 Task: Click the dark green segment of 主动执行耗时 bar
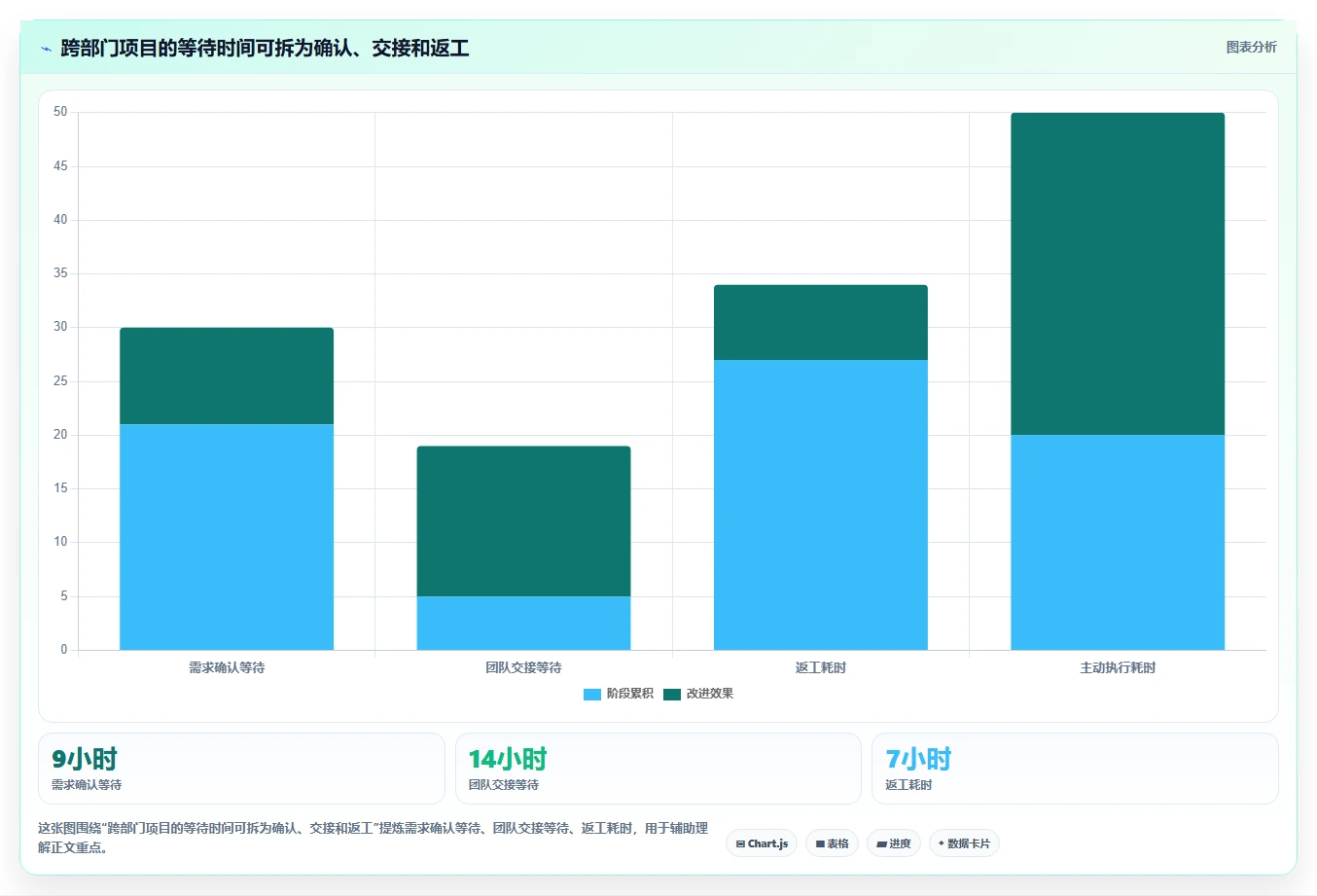coord(1118,273)
